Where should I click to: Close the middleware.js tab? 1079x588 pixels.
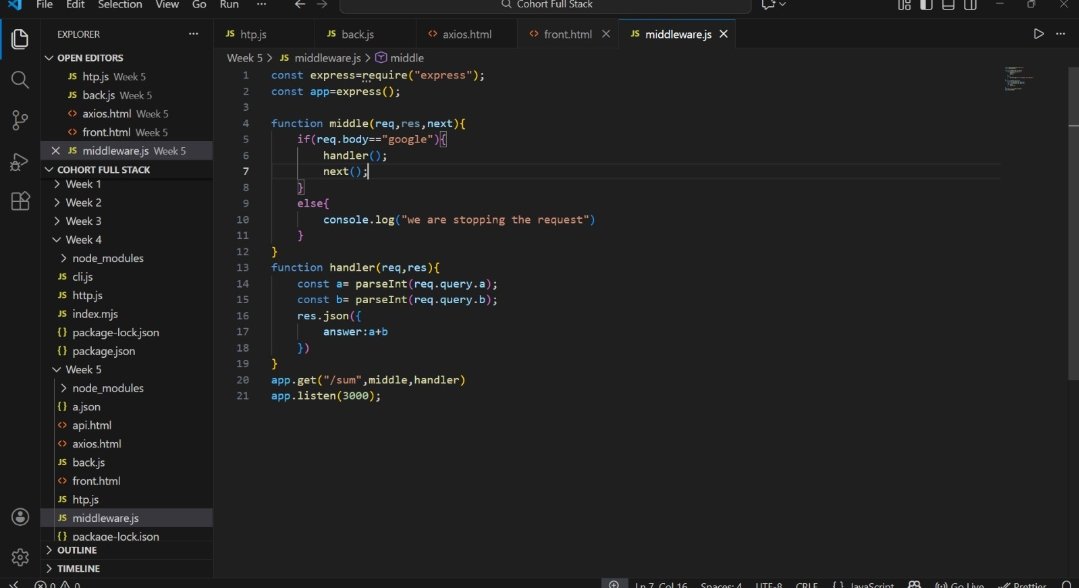pyautogui.click(x=723, y=34)
